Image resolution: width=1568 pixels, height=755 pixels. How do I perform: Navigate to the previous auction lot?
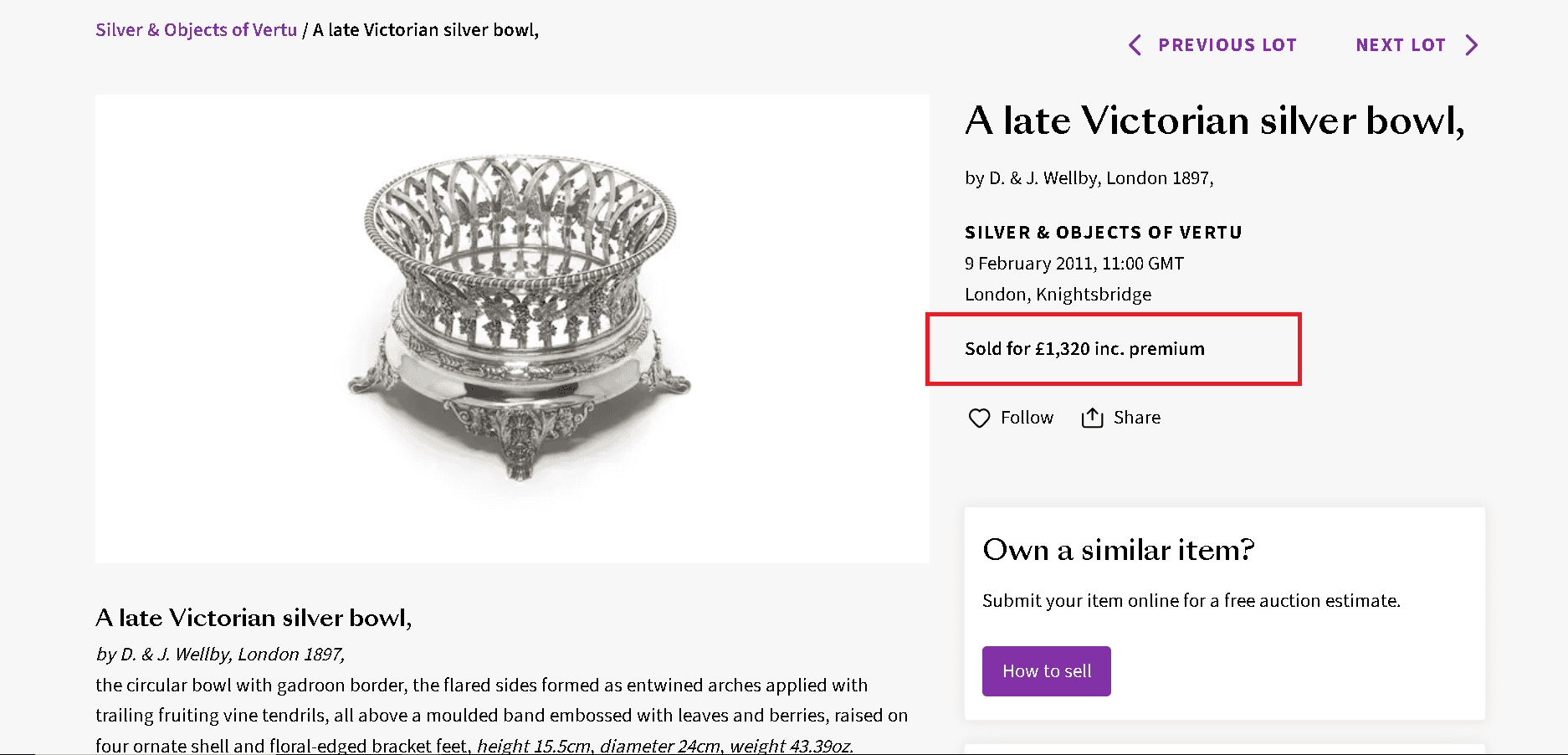(x=1227, y=44)
